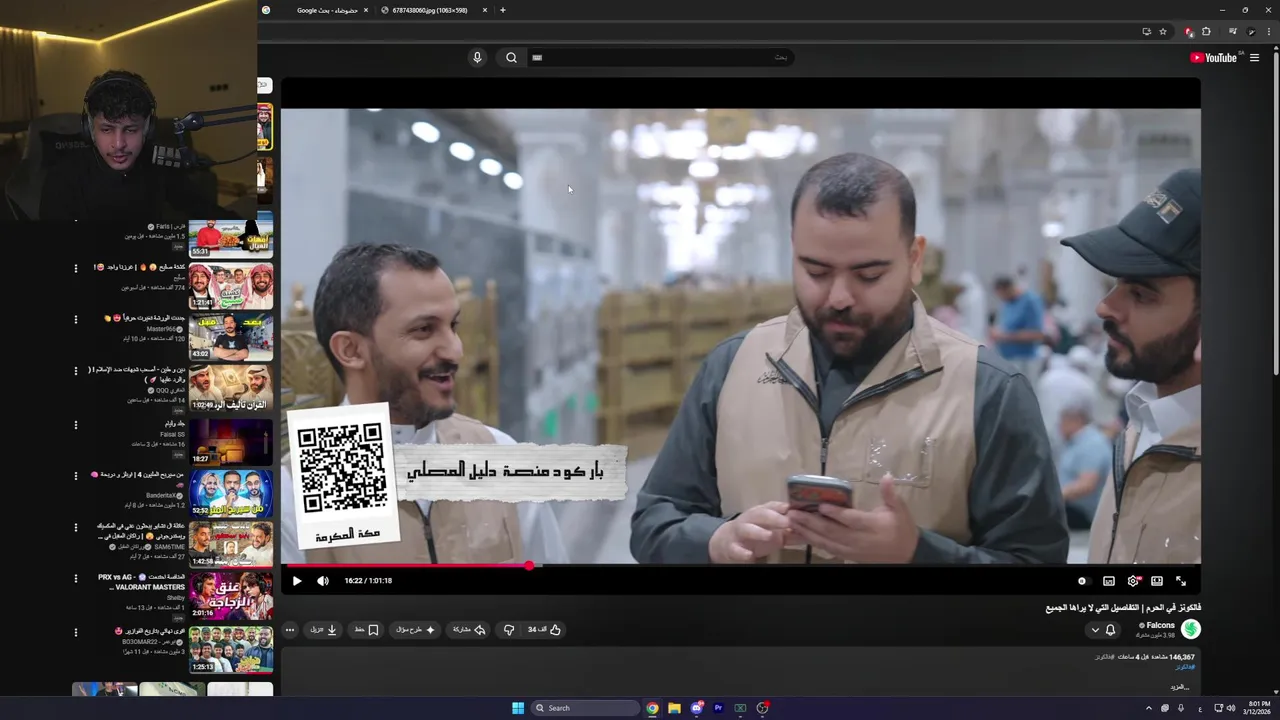Image resolution: width=1280 pixels, height=720 pixels.
Task: Open the share (مشاركة) button
Action: [x=469, y=630]
